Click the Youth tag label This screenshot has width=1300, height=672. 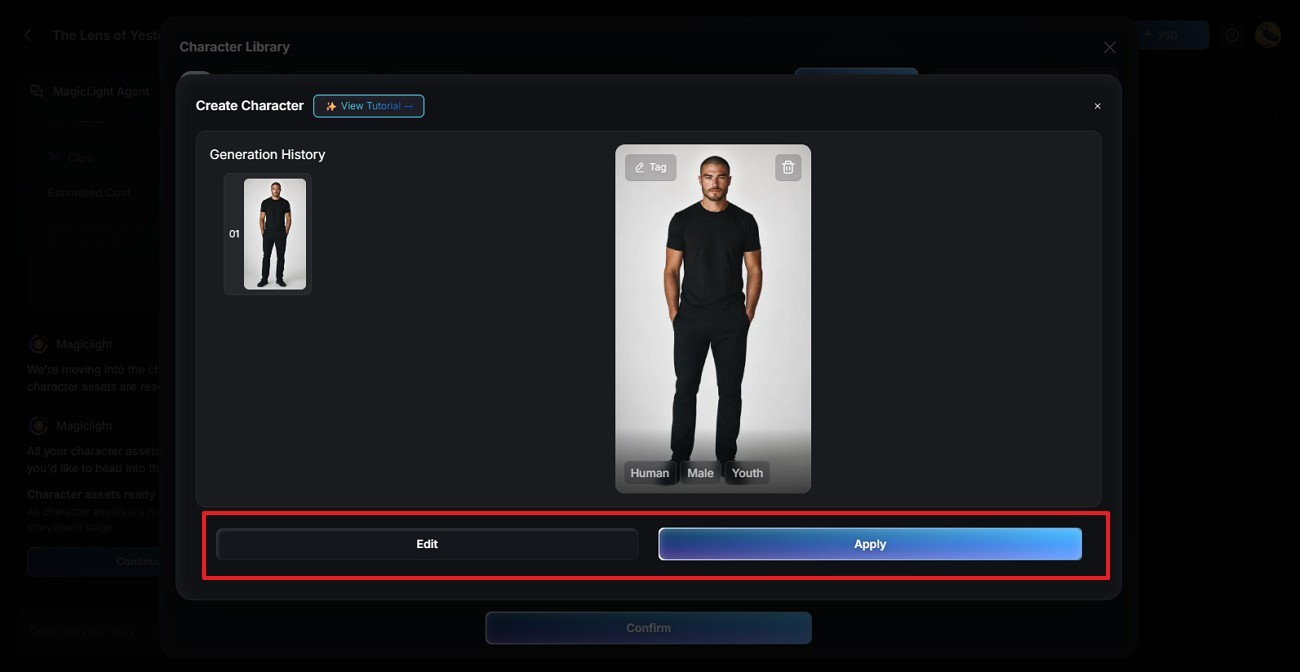pos(747,473)
